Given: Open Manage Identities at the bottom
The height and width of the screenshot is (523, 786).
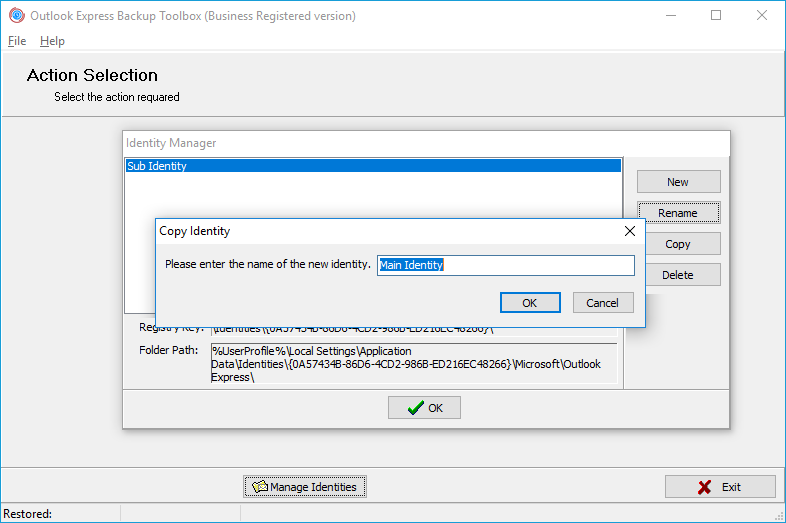Looking at the screenshot, I should (x=305, y=487).
